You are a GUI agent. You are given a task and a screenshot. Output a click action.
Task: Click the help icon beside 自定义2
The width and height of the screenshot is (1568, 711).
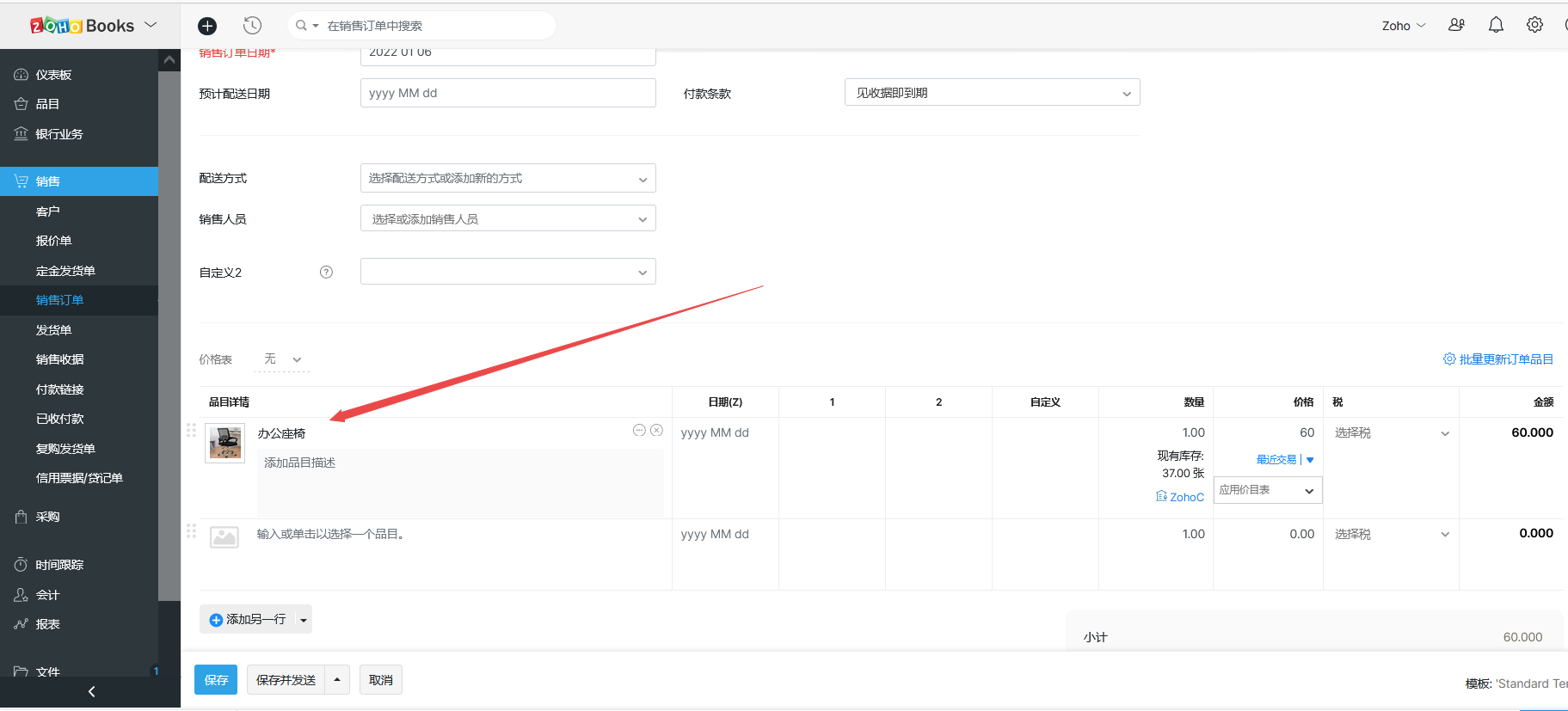[326, 273]
